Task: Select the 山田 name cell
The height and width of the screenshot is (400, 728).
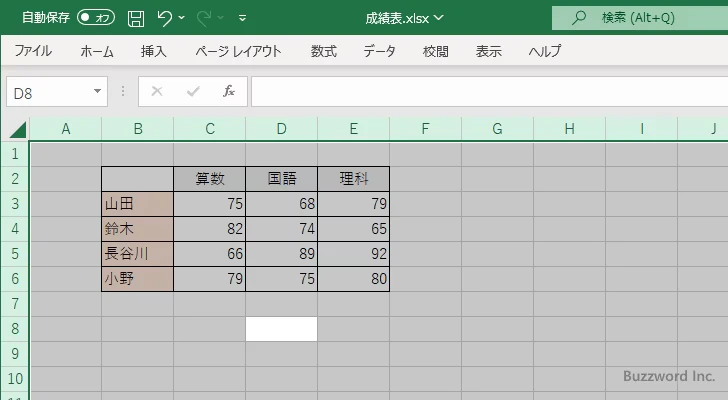Action: pos(138,204)
